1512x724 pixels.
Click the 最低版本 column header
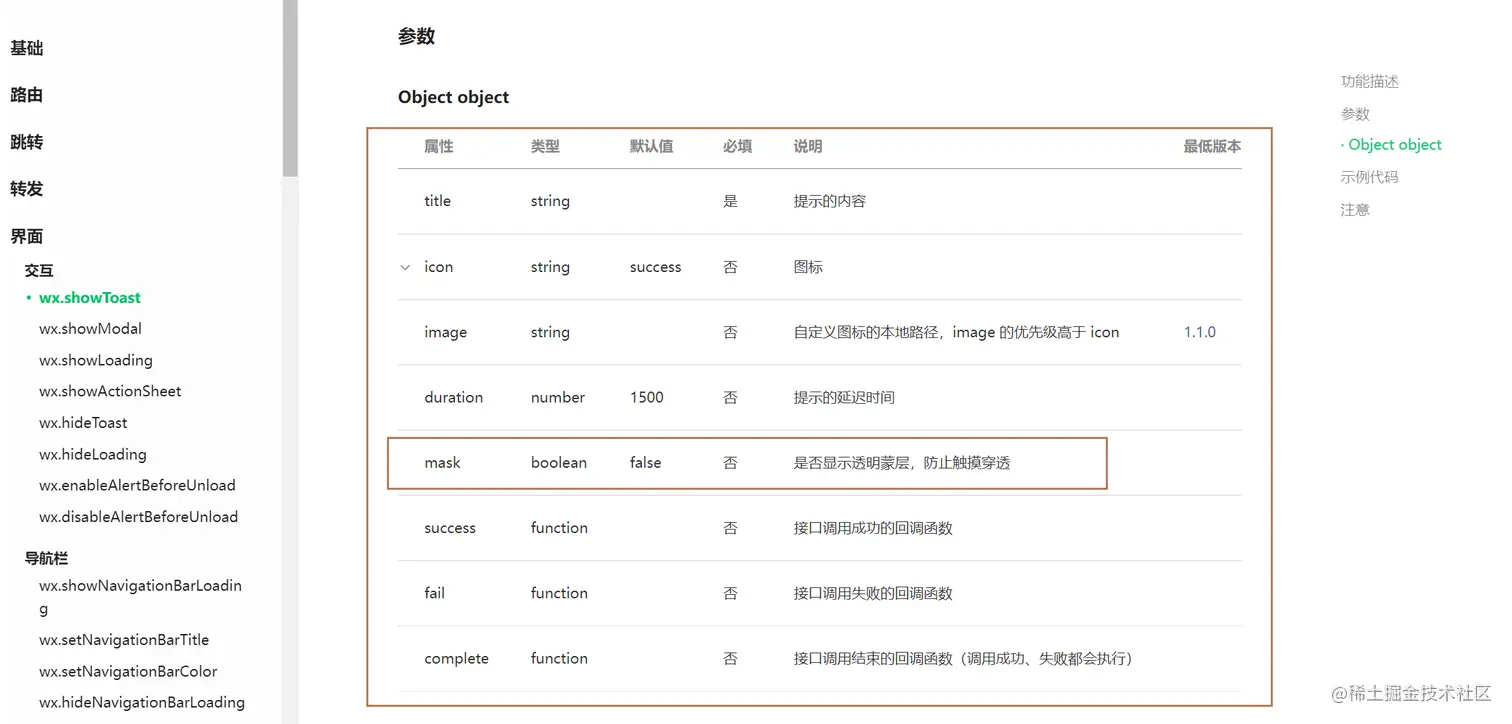click(x=1213, y=146)
